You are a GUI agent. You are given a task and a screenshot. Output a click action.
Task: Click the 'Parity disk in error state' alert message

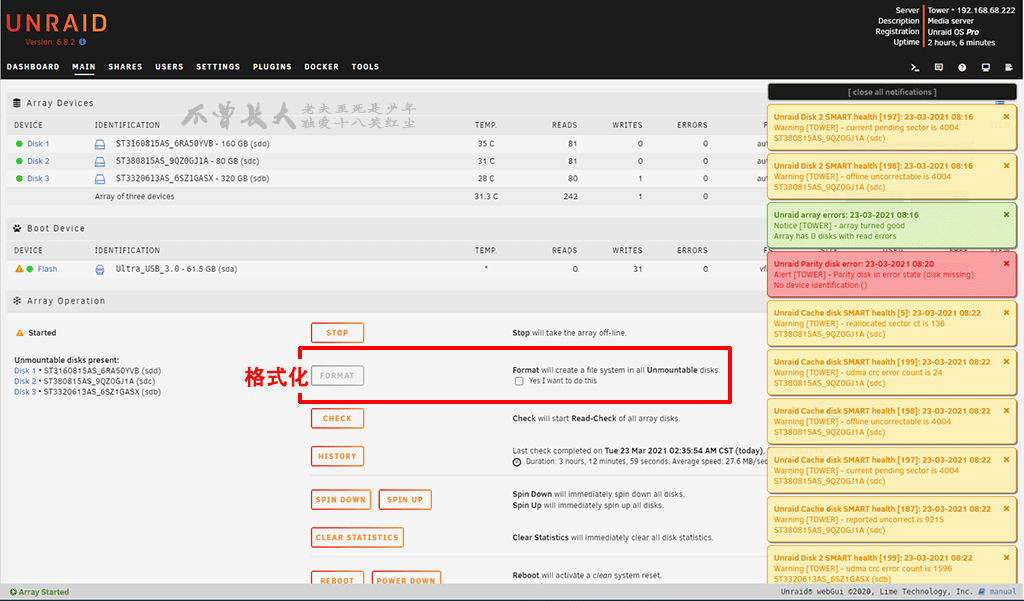coord(873,275)
